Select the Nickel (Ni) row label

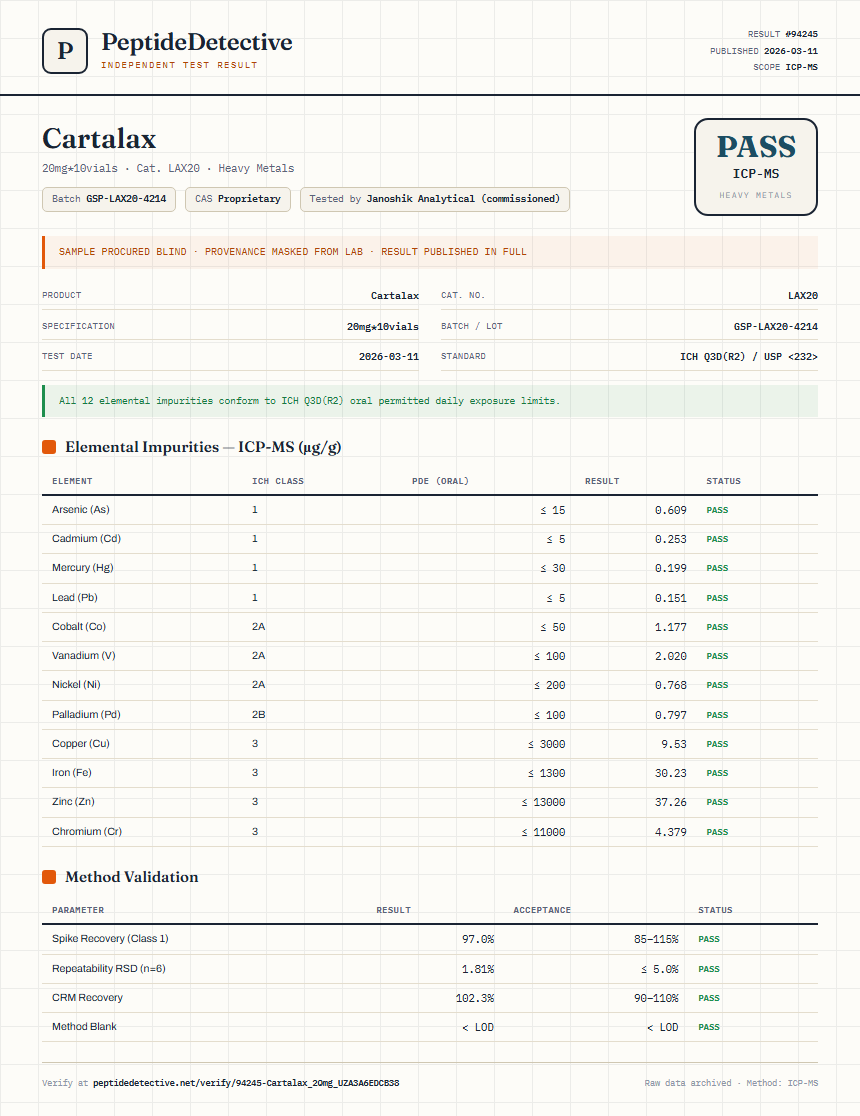pyautogui.click(x=76, y=685)
